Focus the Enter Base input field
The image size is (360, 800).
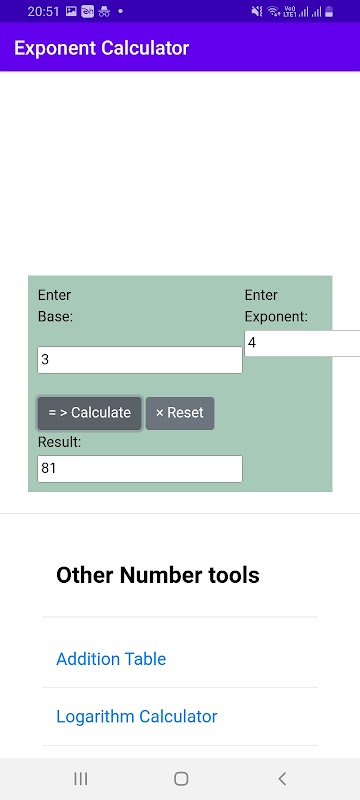pyautogui.click(x=140, y=360)
